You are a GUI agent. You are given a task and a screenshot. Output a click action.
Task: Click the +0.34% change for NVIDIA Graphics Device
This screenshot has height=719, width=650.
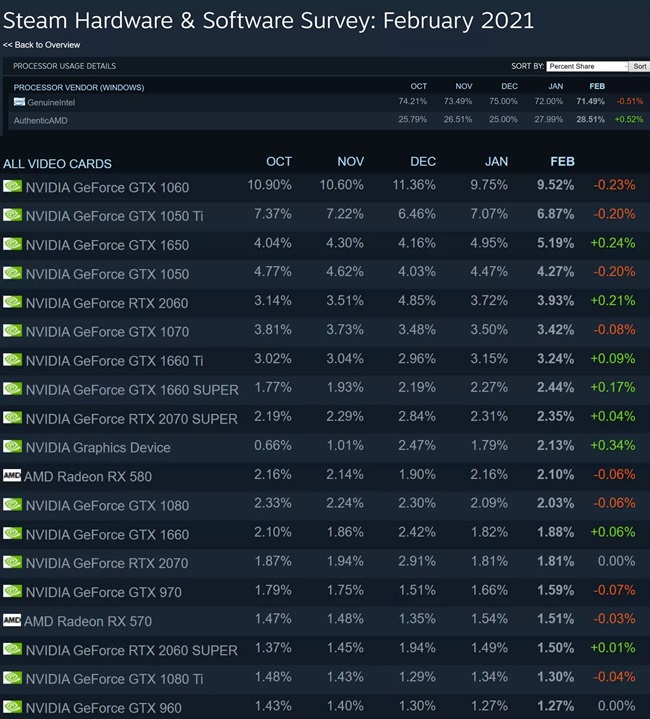click(612, 445)
